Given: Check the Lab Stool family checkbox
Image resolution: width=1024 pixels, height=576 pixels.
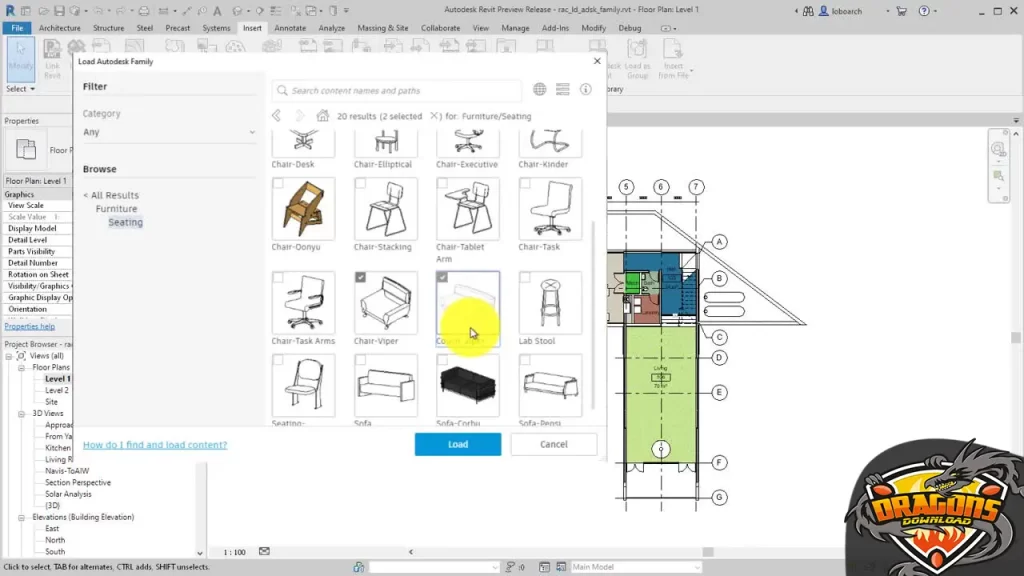Looking at the screenshot, I should [x=525, y=277].
